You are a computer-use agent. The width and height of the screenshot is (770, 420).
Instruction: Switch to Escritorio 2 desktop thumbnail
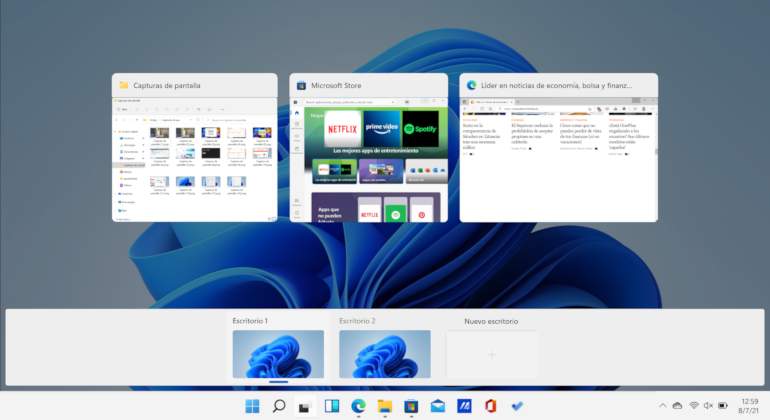(x=385, y=354)
